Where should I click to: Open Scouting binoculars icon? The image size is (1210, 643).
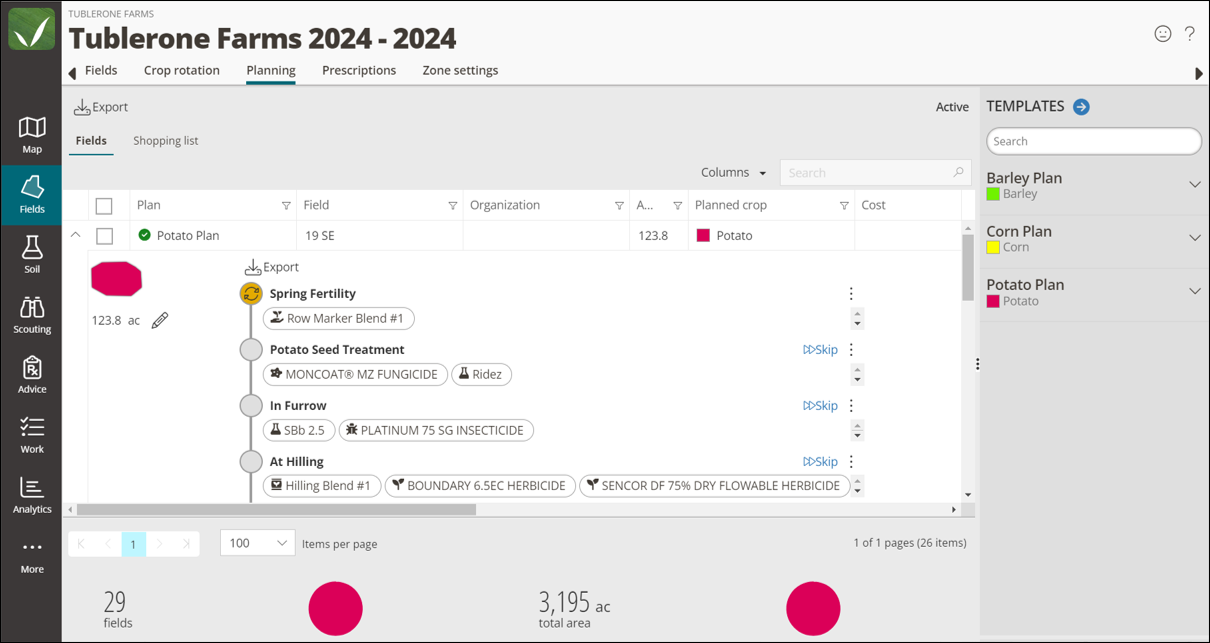click(x=32, y=315)
